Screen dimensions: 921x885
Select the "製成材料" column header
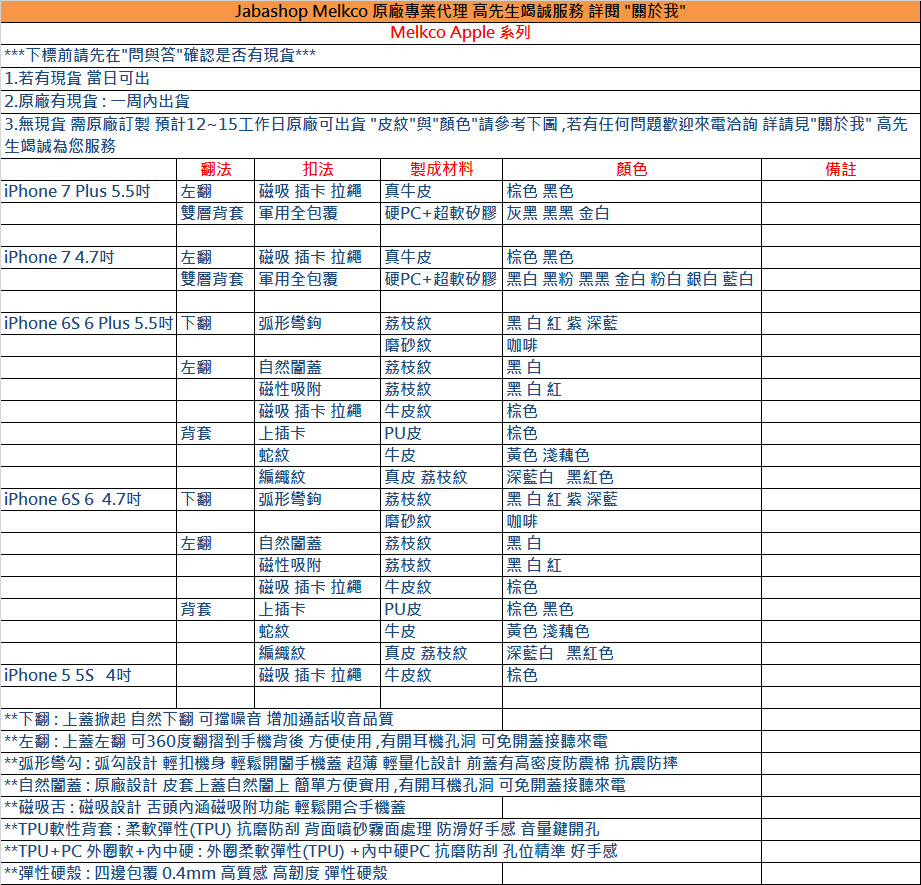[x=442, y=170]
